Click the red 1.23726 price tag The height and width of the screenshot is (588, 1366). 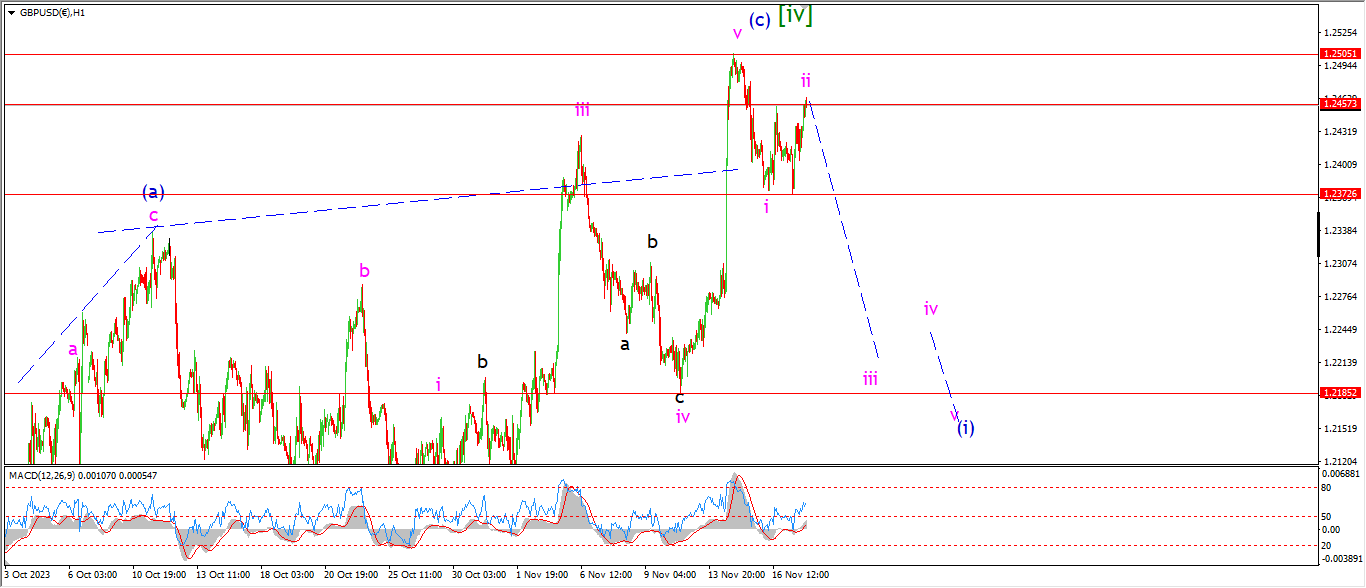pyautogui.click(x=1339, y=194)
